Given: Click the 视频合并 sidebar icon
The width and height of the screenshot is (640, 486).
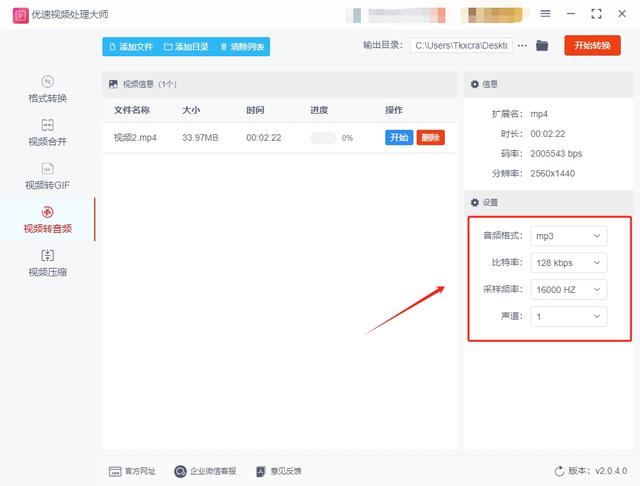Looking at the screenshot, I should pyautogui.click(x=47, y=124).
